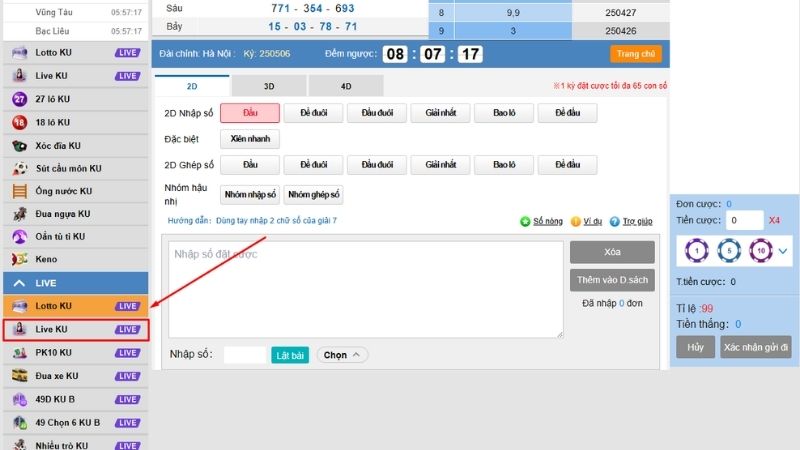
Task: Enable the Xiên nhanh special option
Action: coord(249,139)
